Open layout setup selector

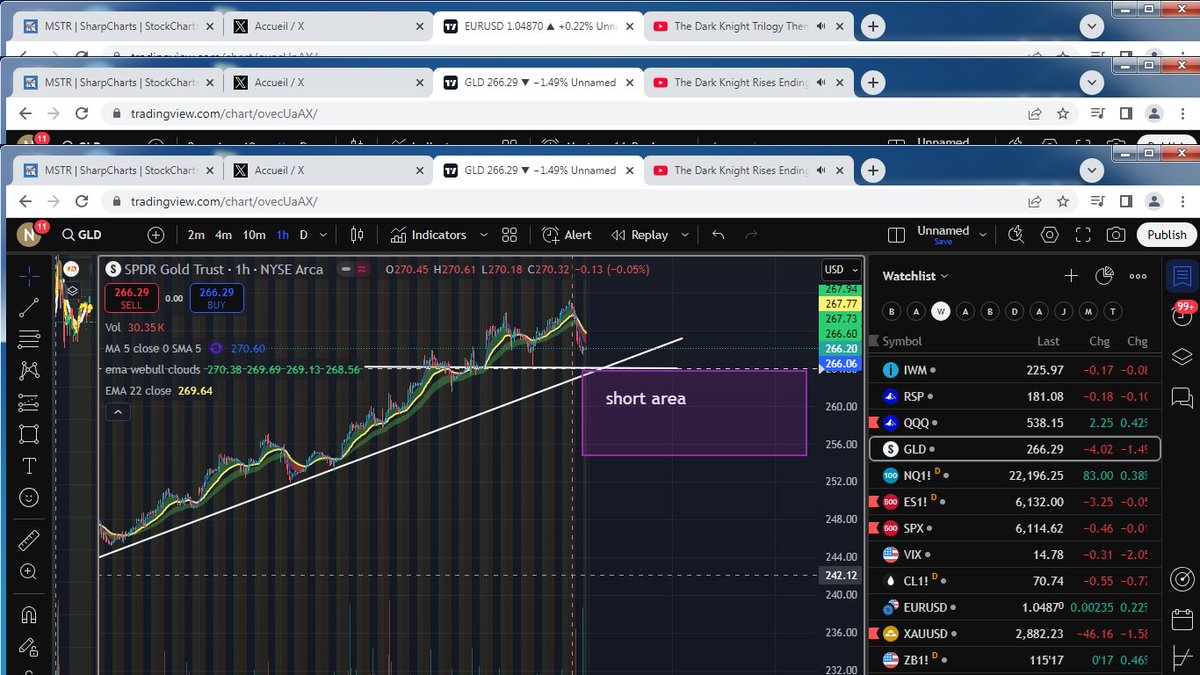coord(896,235)
